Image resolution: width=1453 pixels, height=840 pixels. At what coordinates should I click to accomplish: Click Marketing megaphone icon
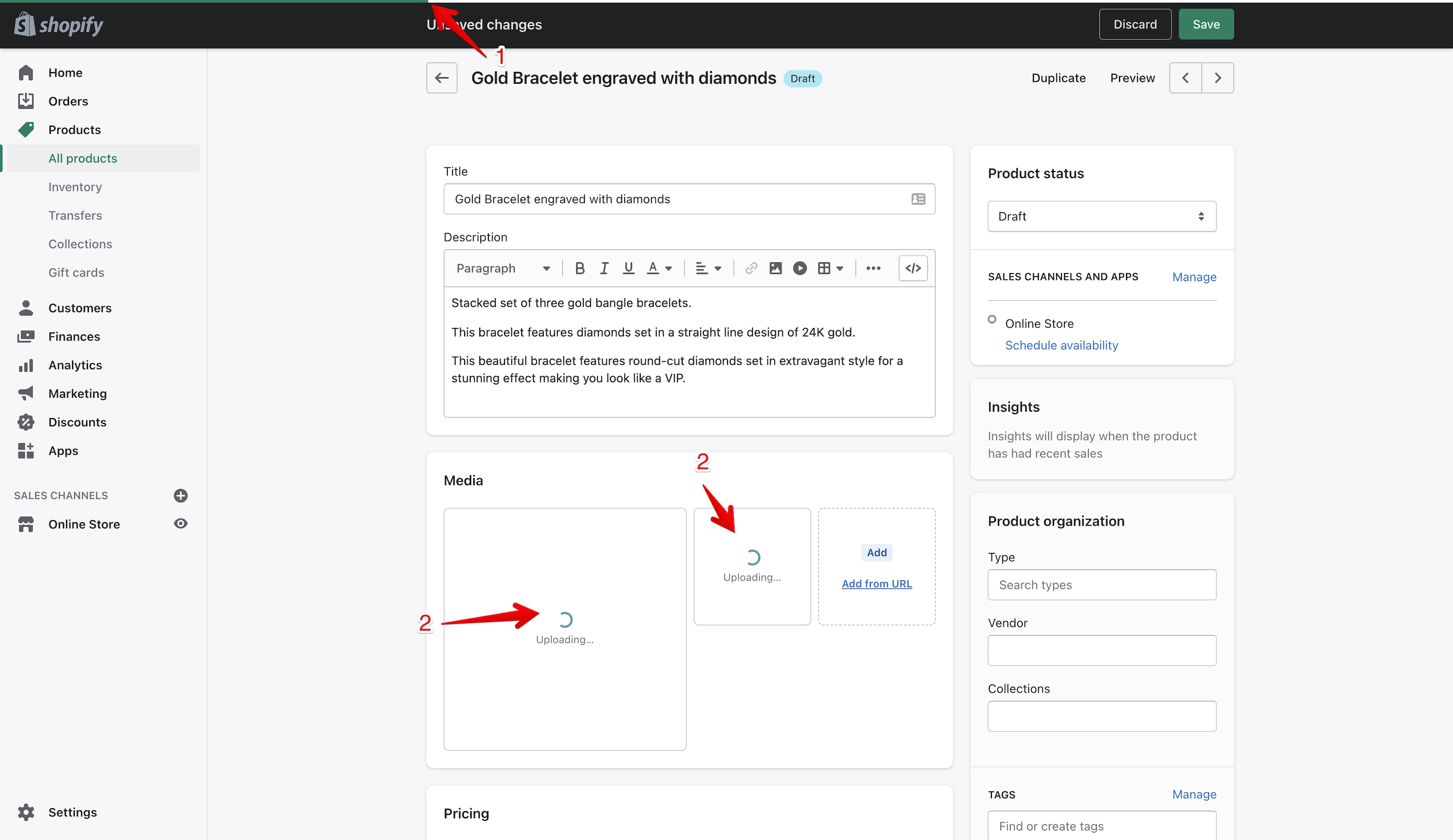(26, 394)
